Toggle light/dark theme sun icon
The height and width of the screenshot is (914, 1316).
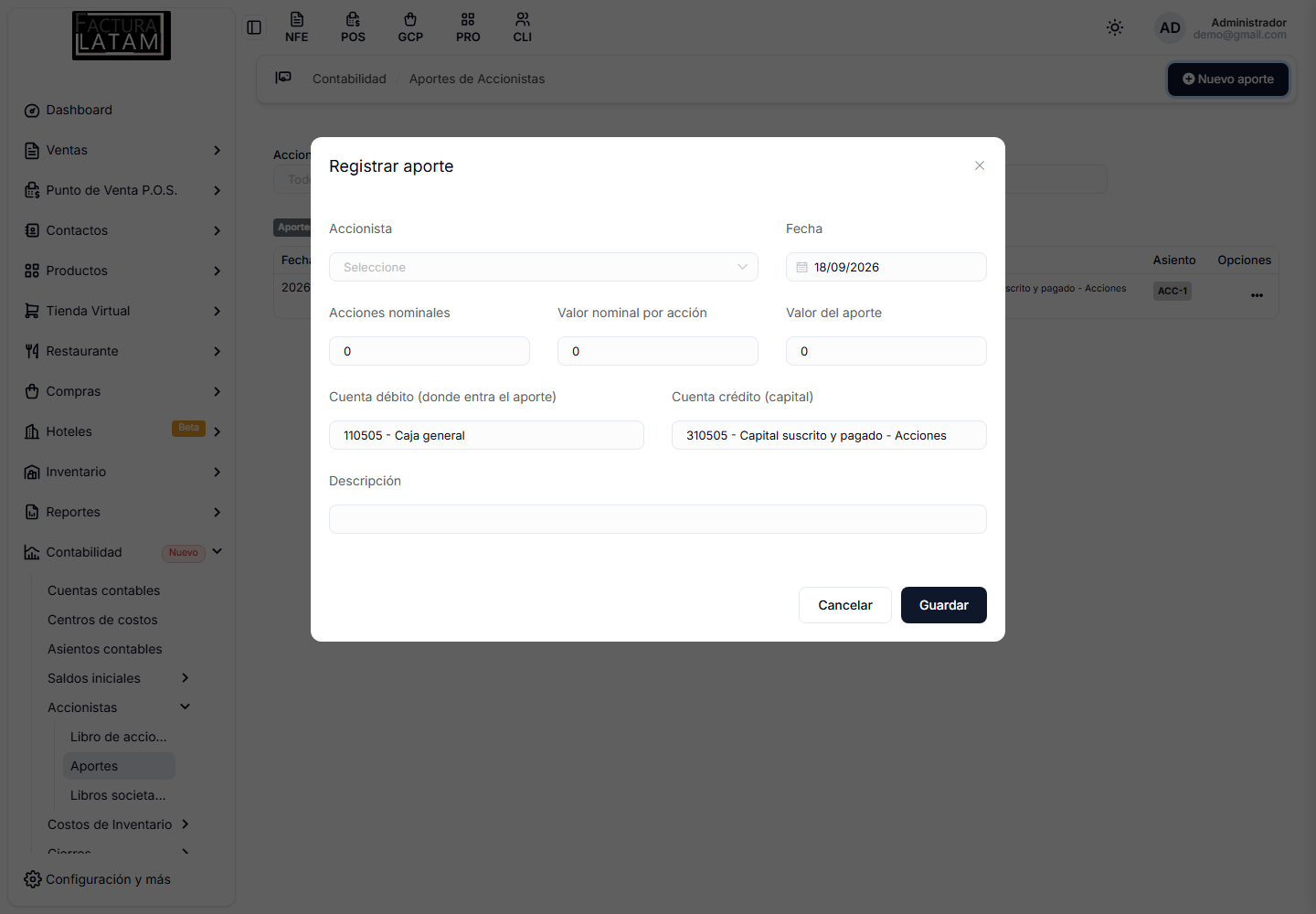pyautogui.click(x=1115, y=27)
